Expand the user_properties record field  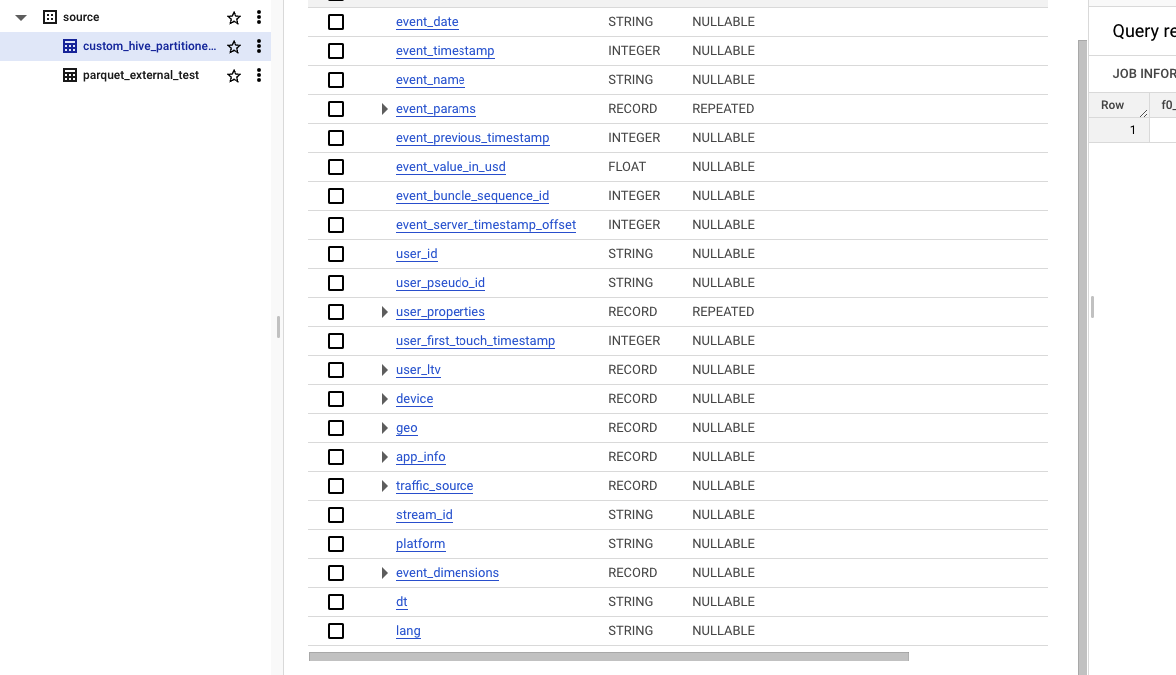[385, 312]
